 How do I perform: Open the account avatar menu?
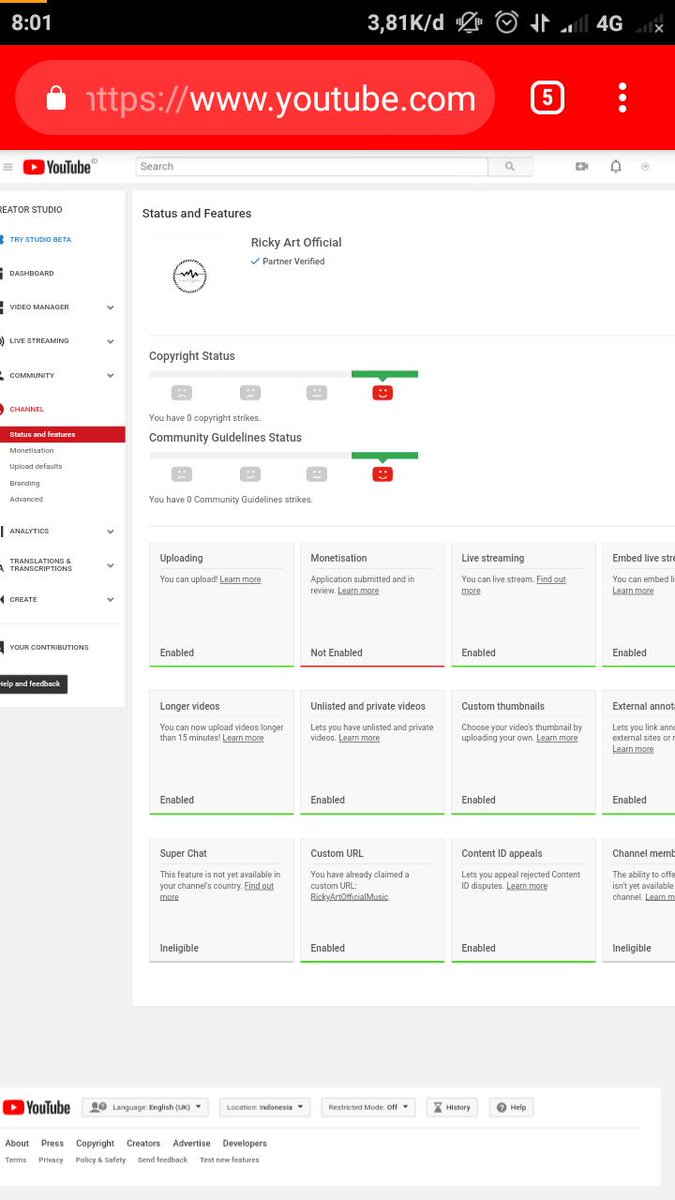(x=645, y=167)
